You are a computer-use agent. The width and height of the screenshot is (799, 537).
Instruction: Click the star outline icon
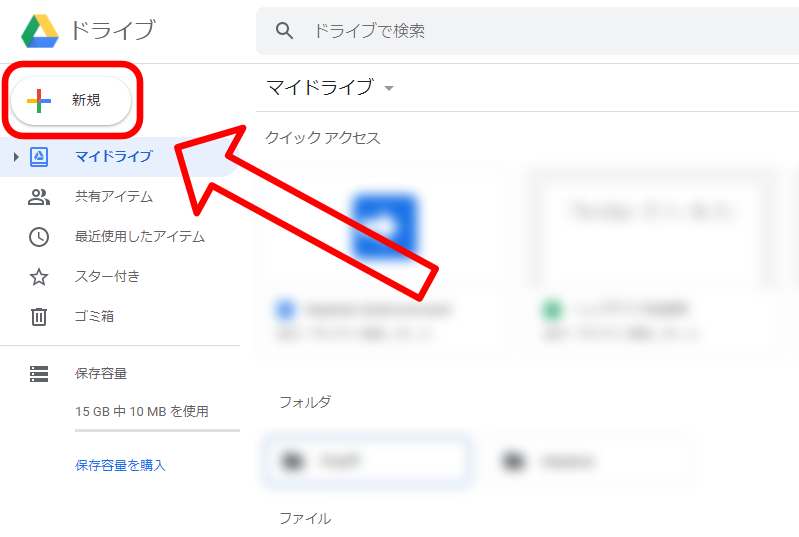click(39, 277)
